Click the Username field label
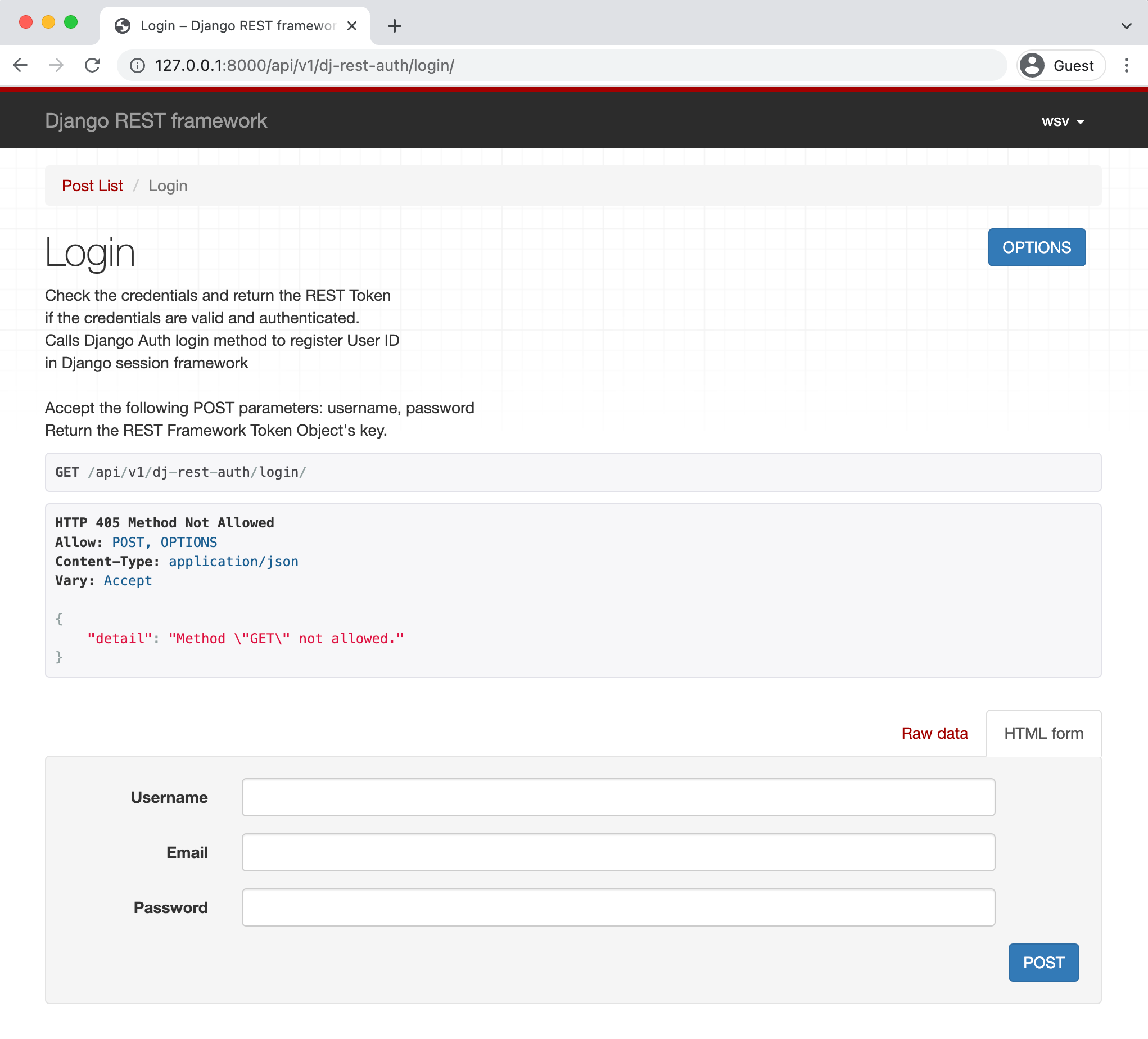The height and width of the screenshot is (1039, 1148). tap(169, 797)
